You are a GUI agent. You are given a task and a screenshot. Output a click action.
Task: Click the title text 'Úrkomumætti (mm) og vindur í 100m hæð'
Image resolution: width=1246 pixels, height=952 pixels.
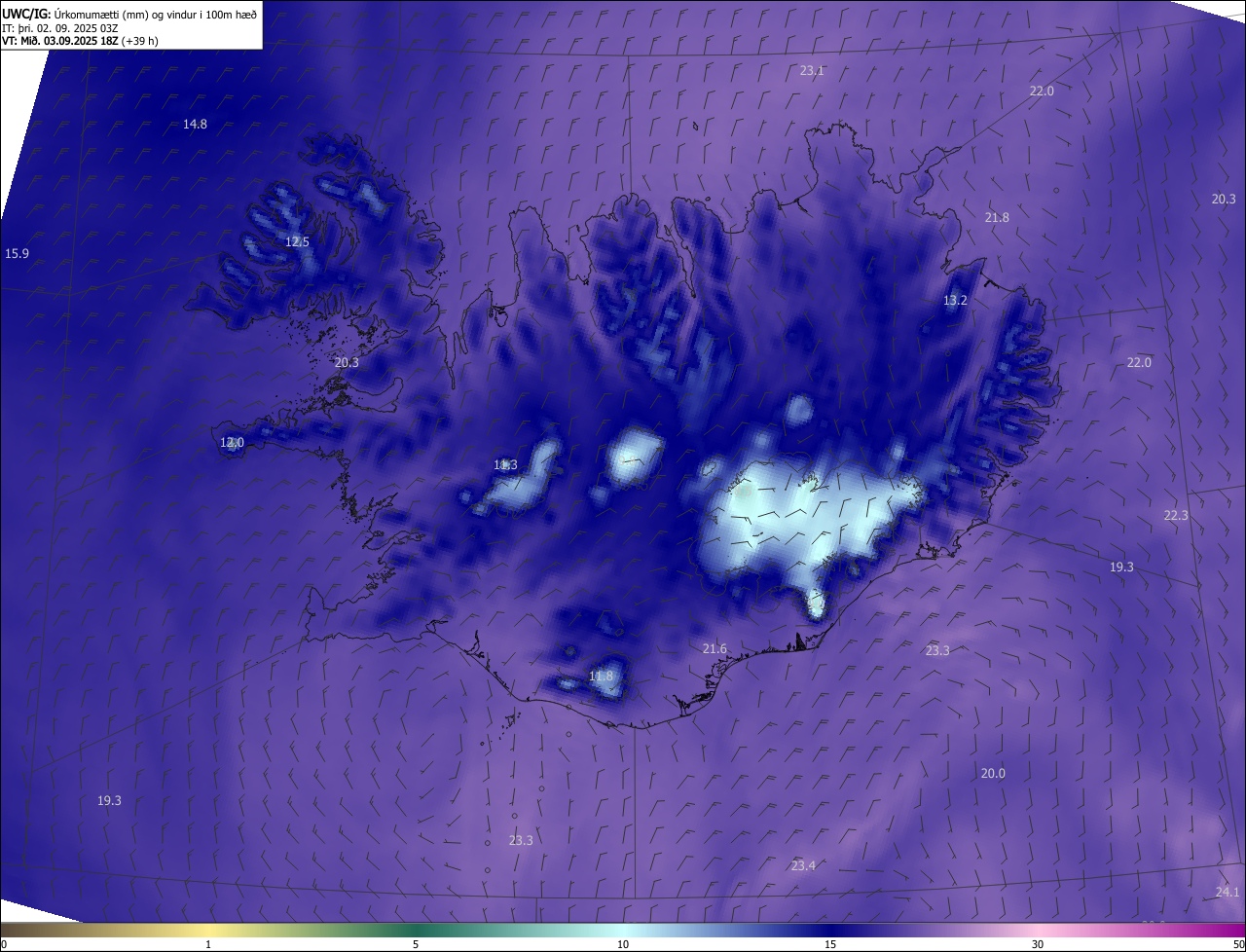[x=156, y=14]
